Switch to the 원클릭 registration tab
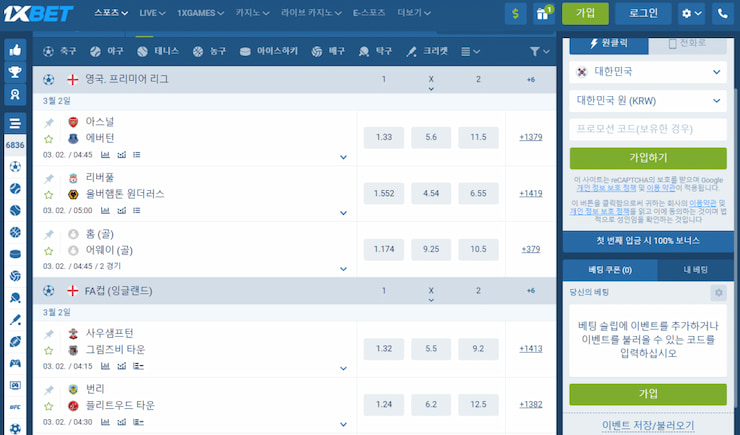The height and width of the screenshot is (435, 740). point(609,44)
